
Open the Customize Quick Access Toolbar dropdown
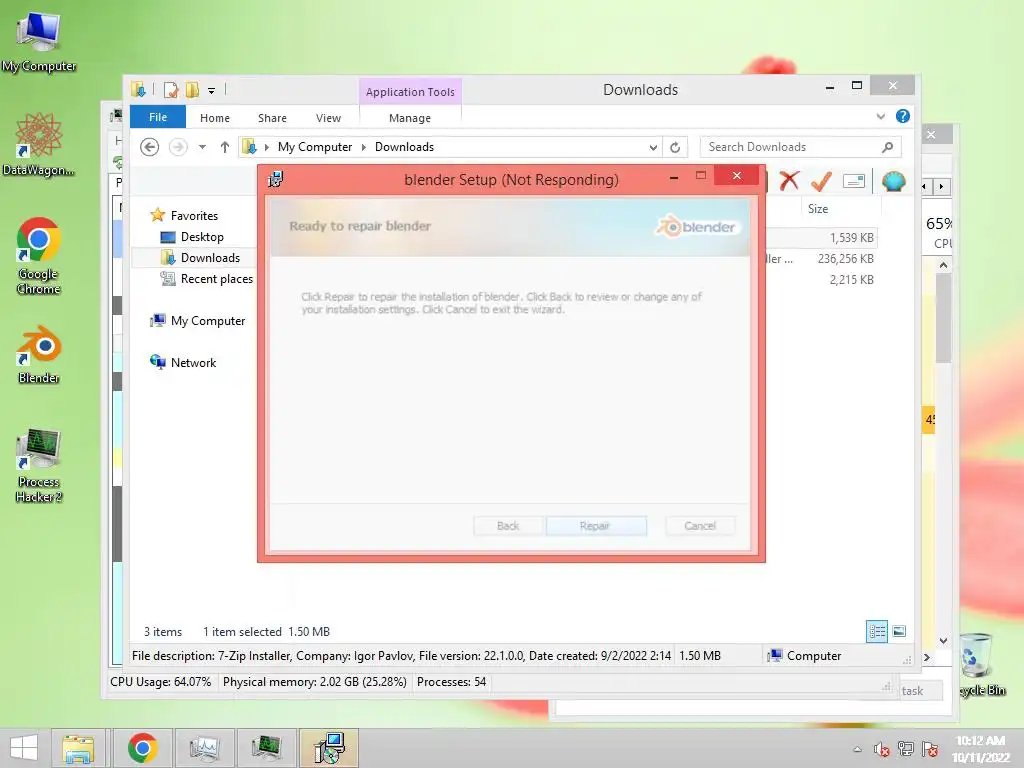(x=212, y=91)
